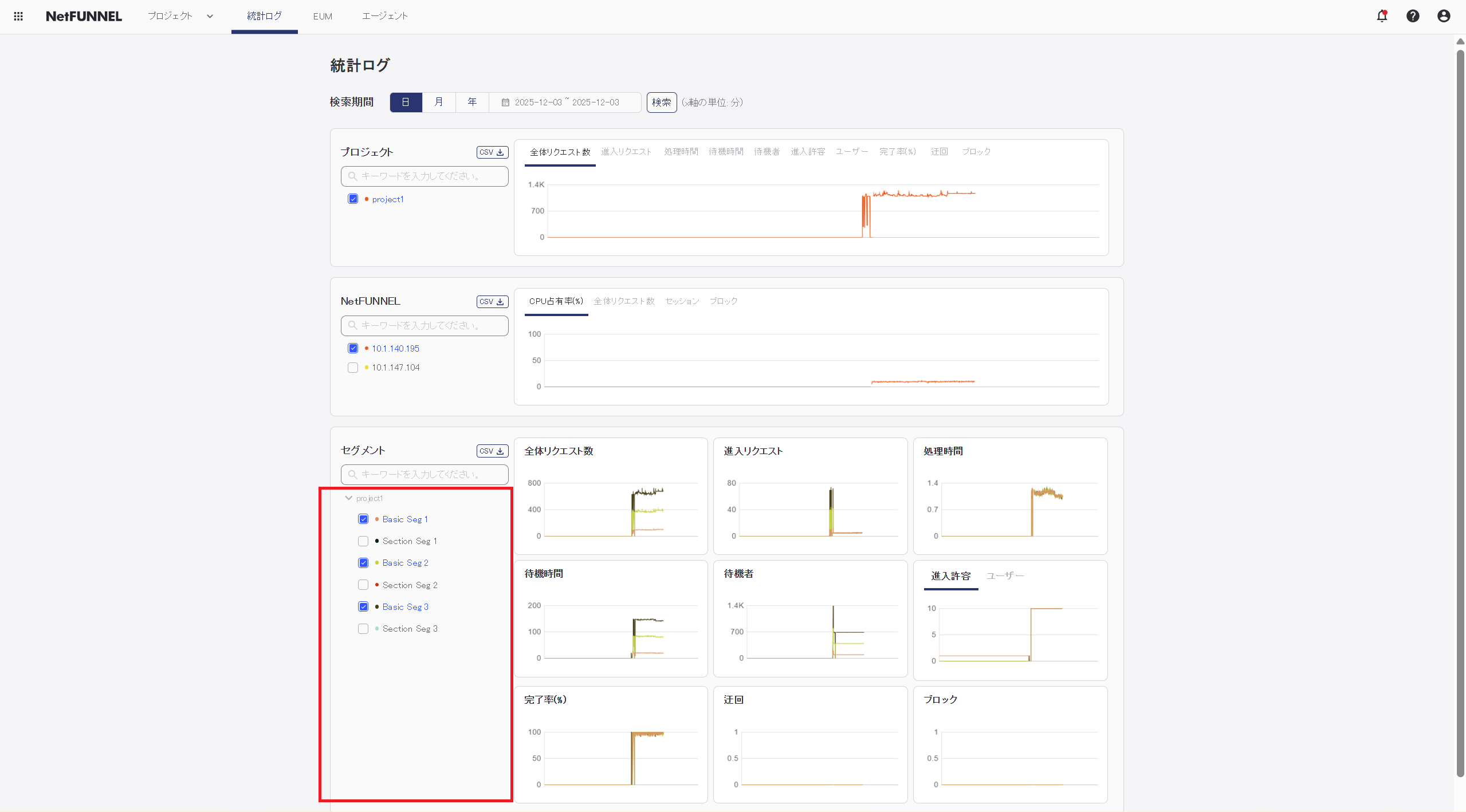Download CSV for the NetFUNNEL panel

click(x=492, y=302)
